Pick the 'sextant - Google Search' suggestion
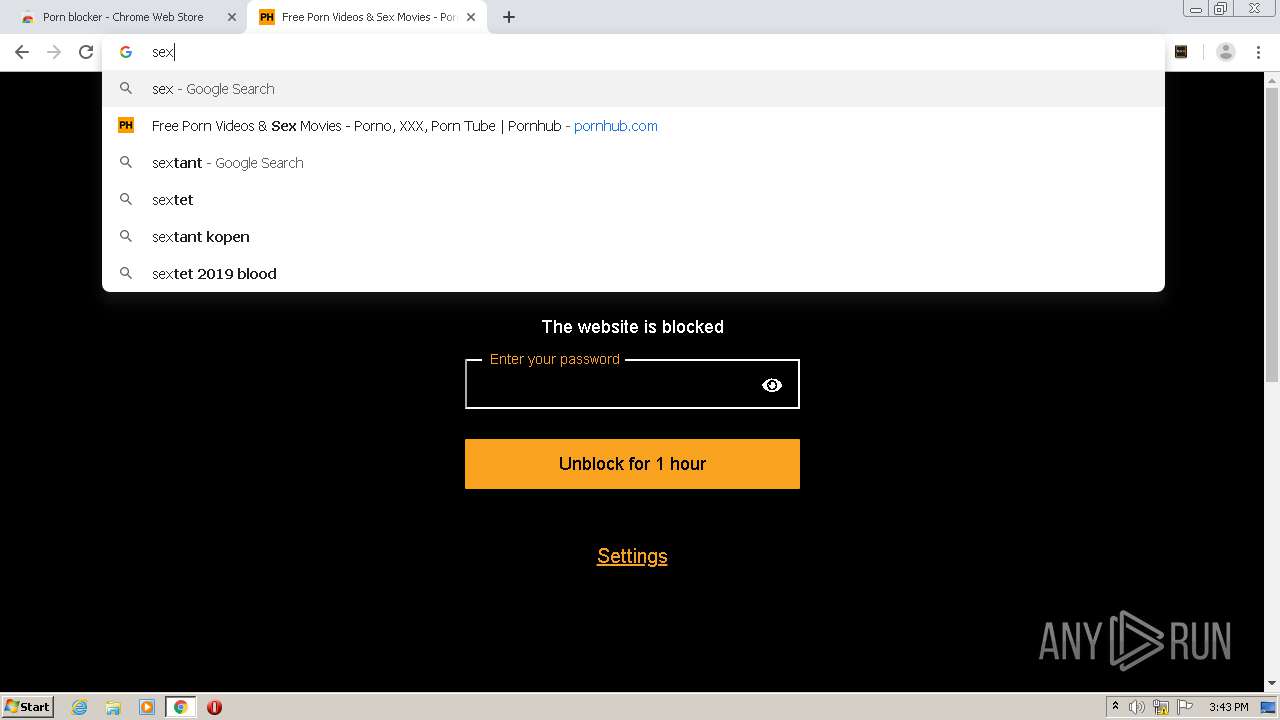 (633, 163)
